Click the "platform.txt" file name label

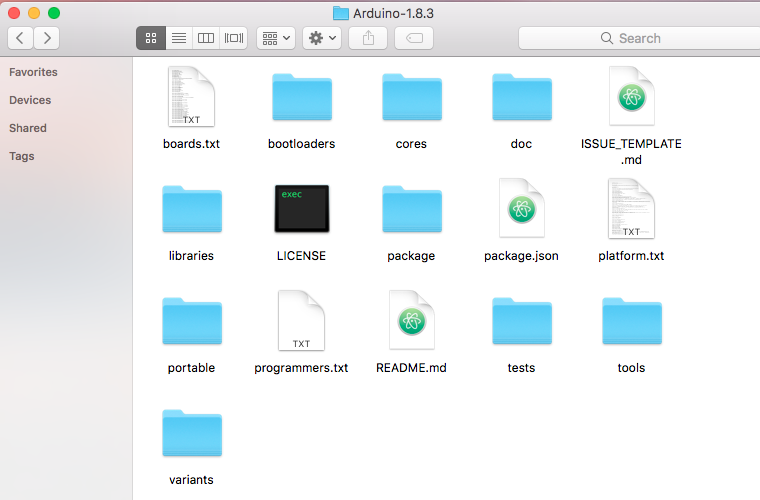(631, 256)
